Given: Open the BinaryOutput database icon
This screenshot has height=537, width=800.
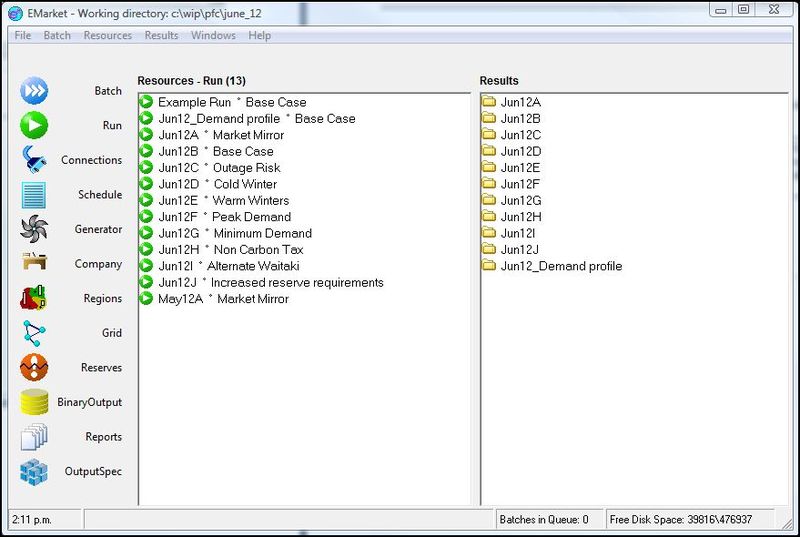Looking at the screenshot, I should click(34, 402).
